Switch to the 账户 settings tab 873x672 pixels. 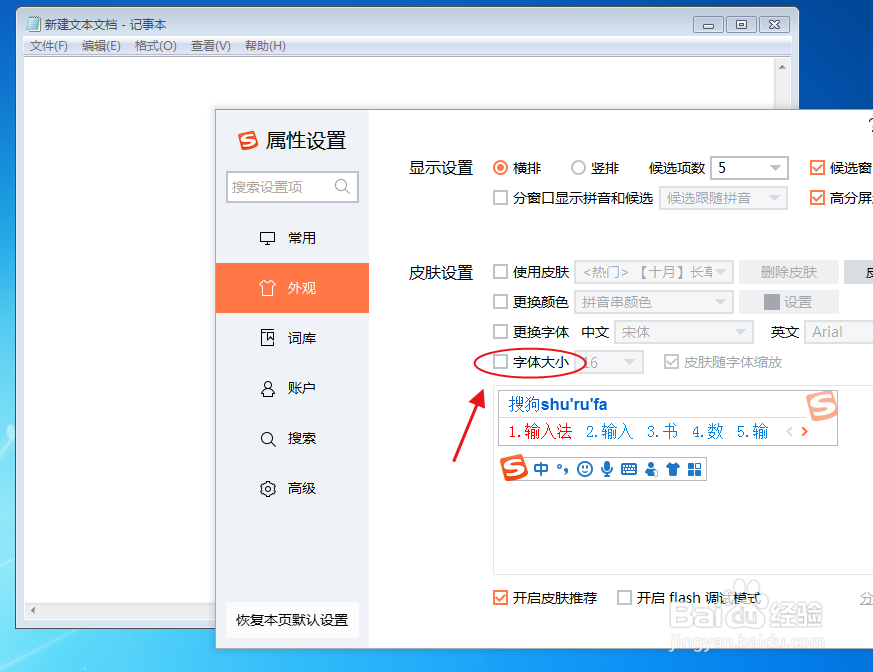(292, 388)
